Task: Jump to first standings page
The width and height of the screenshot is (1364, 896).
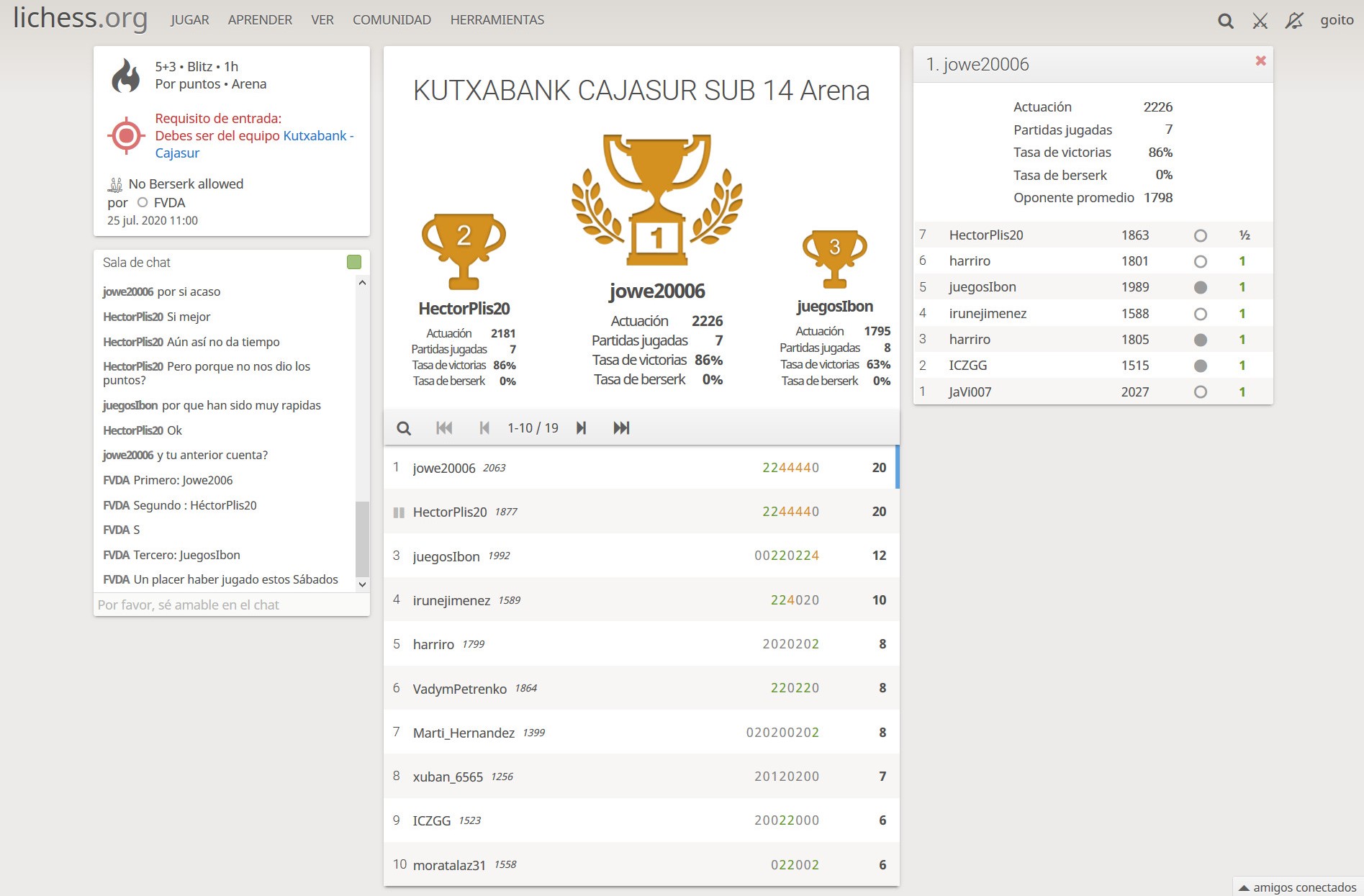Action: tap(444, 428)
